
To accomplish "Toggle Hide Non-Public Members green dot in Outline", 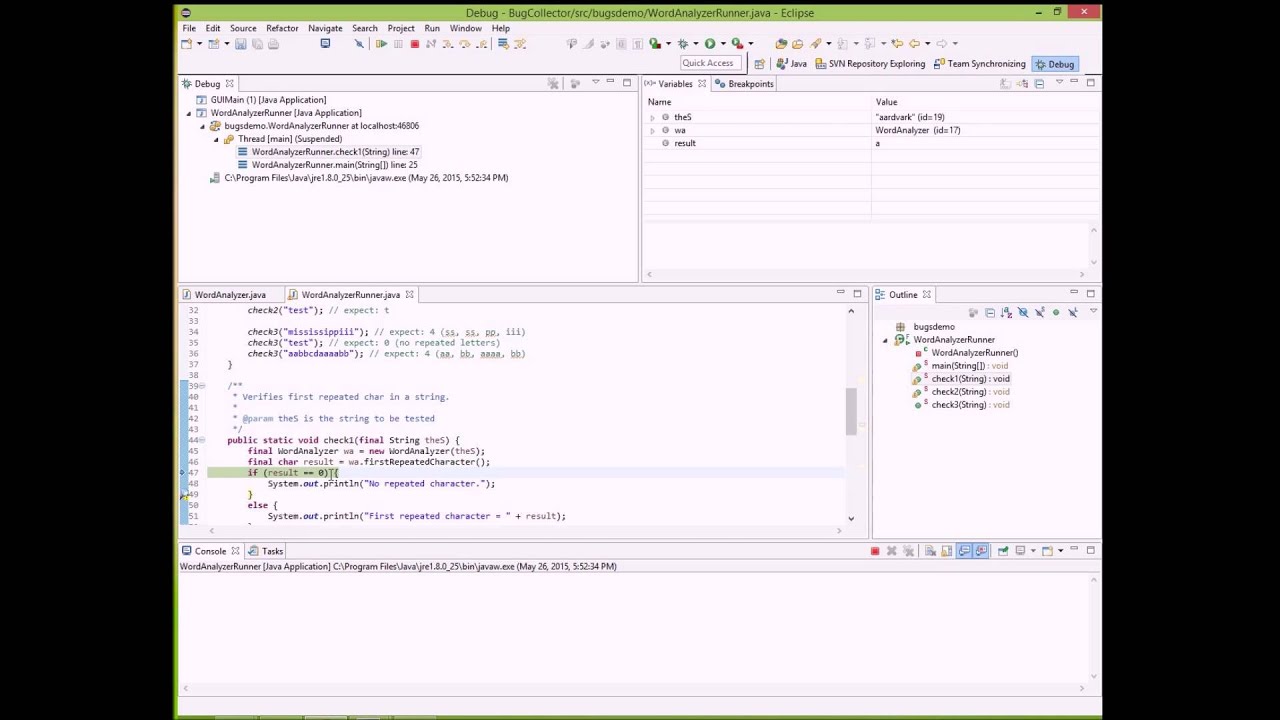I will pyautogui.click(x=1056, y=312).
